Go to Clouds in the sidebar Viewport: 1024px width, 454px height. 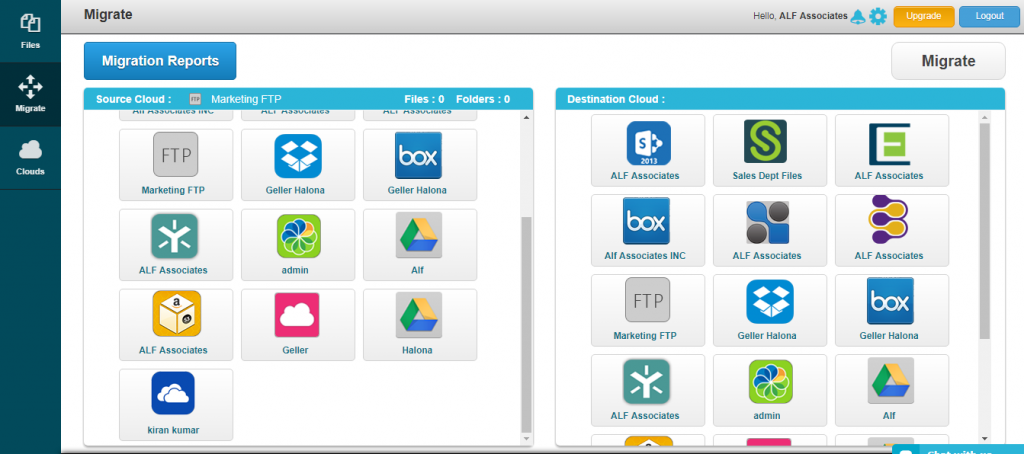click(x=30, y=158)
